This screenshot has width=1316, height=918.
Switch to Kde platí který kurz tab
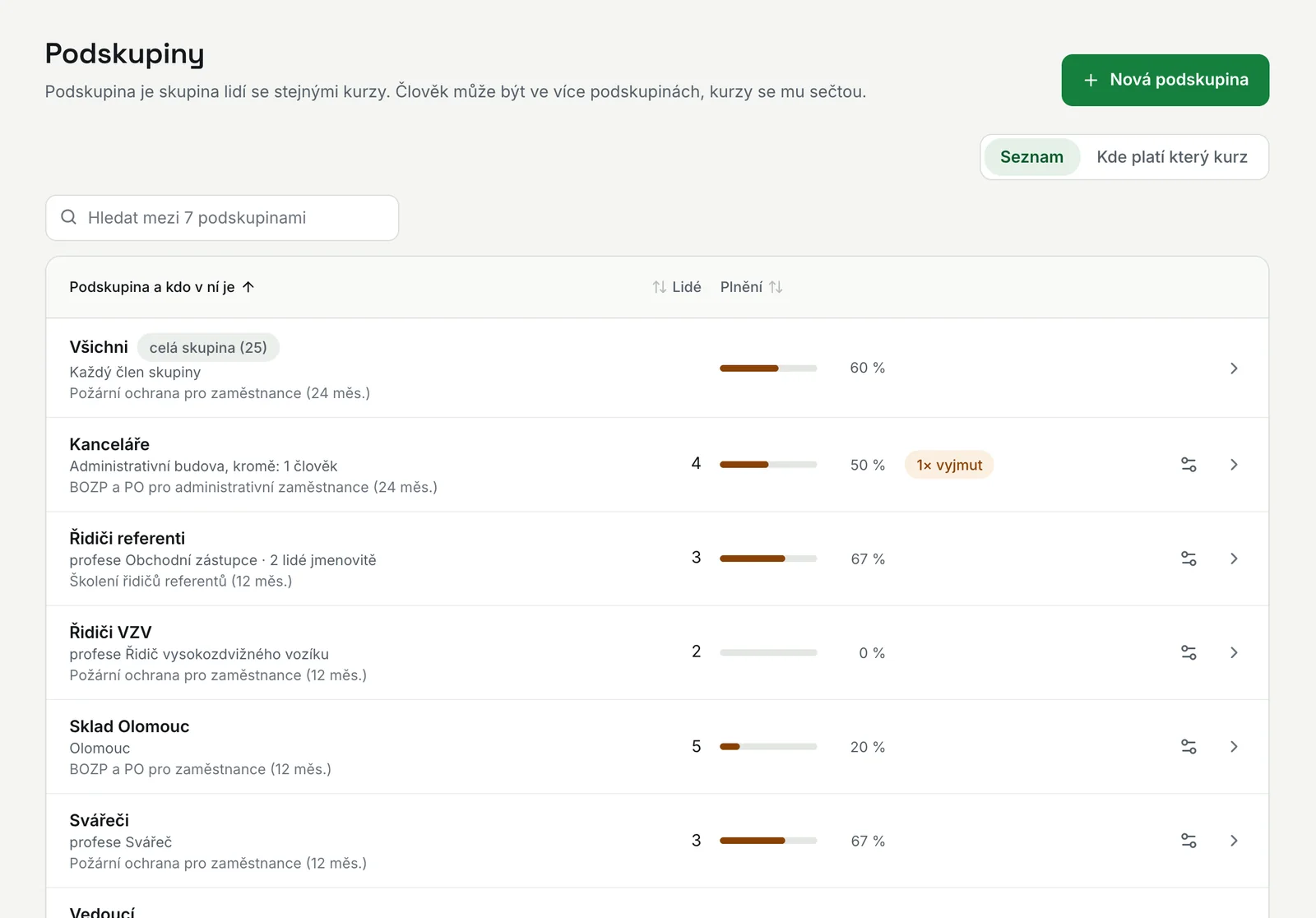1172,157
